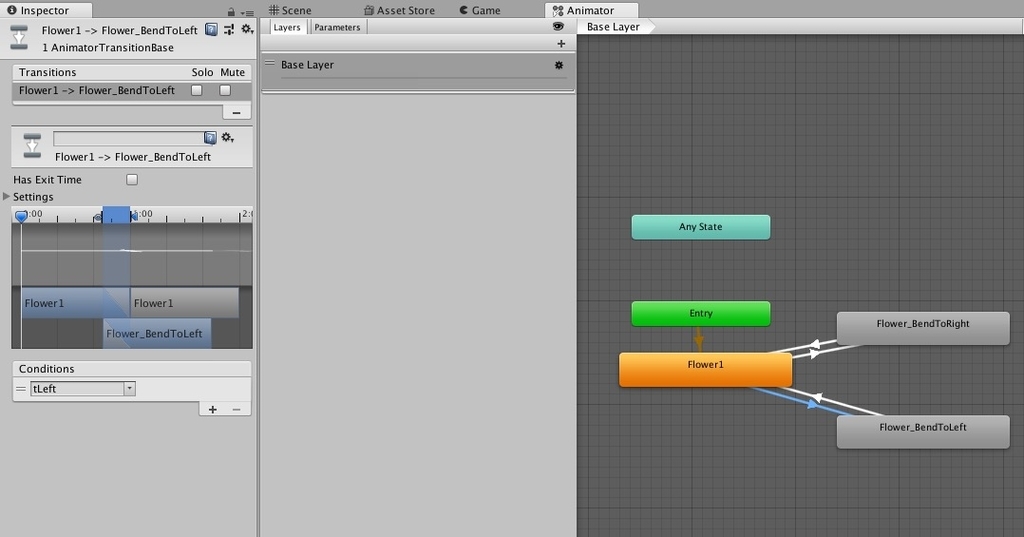Image resolution: width=1024 pixels, height=537 pixels.
Task: Toggle the eye visibility icon in Animator
Action: click(558, 27)
